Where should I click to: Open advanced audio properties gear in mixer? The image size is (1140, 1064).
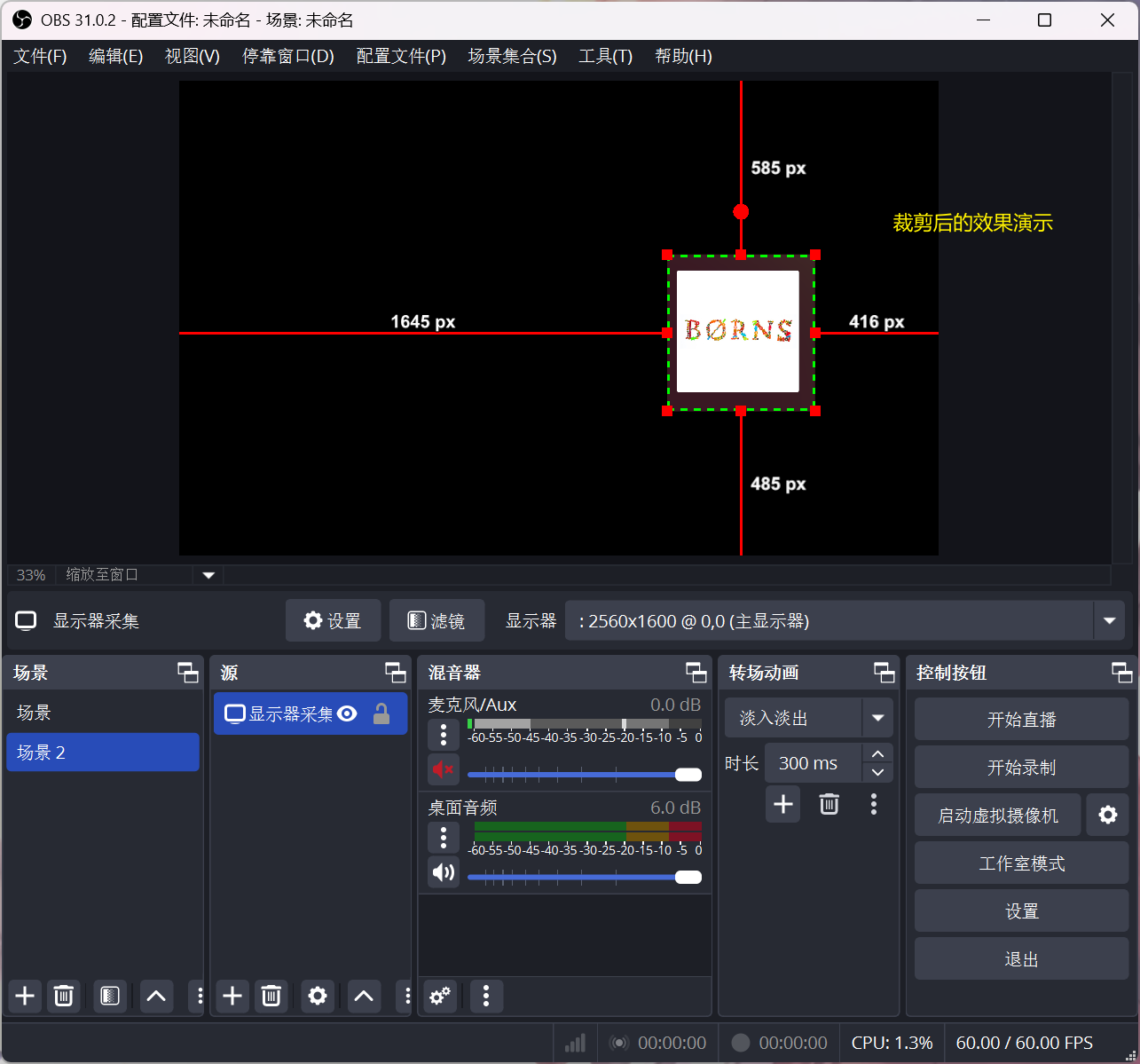[x=439, y=997]
